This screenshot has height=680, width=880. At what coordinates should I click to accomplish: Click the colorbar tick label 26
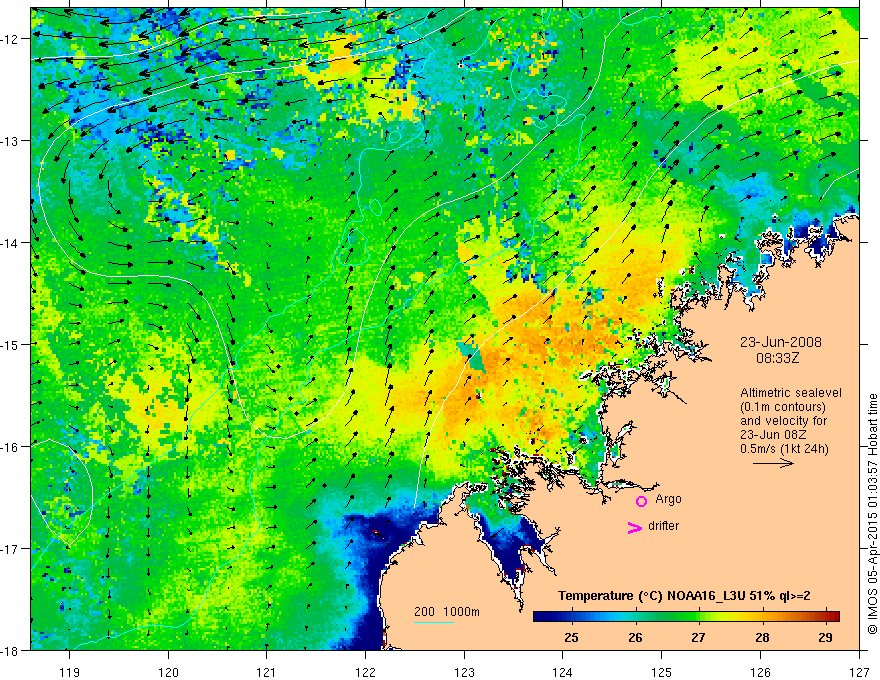(x=635, y=637)
